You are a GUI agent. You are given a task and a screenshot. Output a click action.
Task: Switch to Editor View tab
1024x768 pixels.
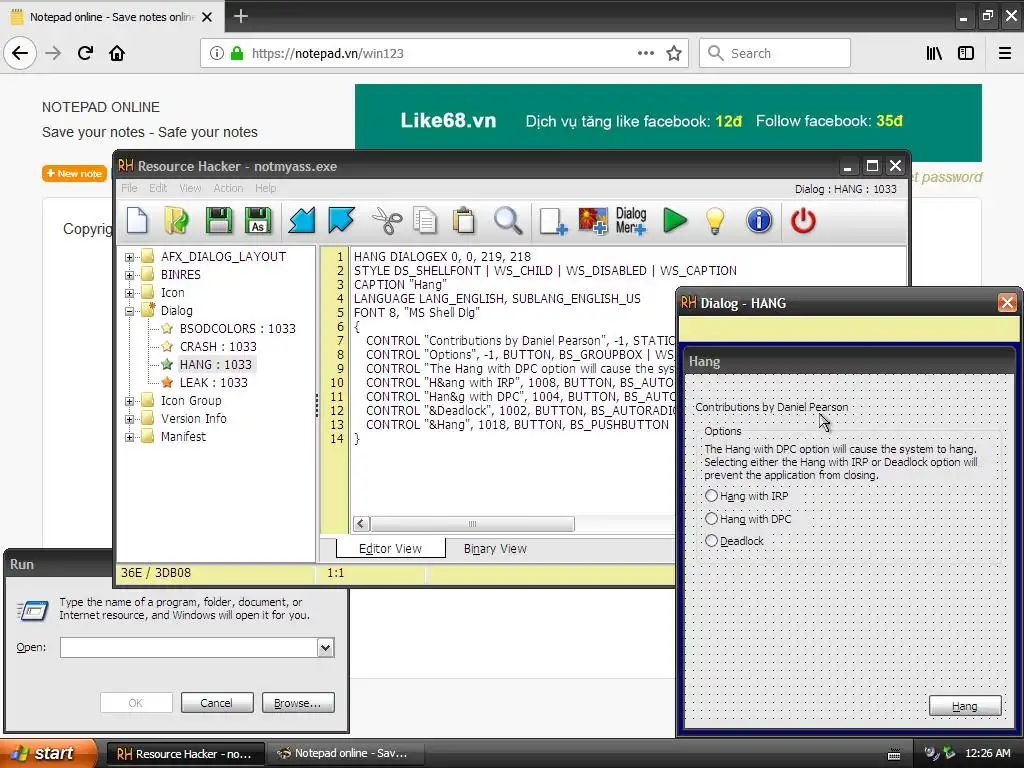pyautogui.click(x=391, y=549)
